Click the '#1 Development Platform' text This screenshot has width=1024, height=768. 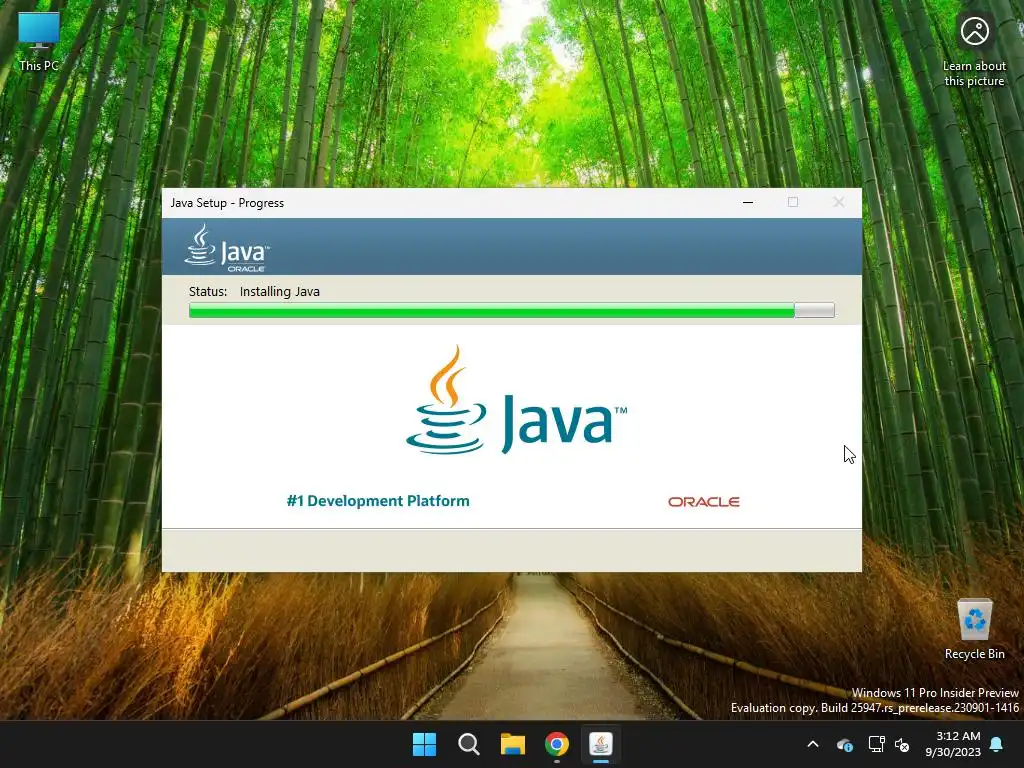tap(378, 501)
